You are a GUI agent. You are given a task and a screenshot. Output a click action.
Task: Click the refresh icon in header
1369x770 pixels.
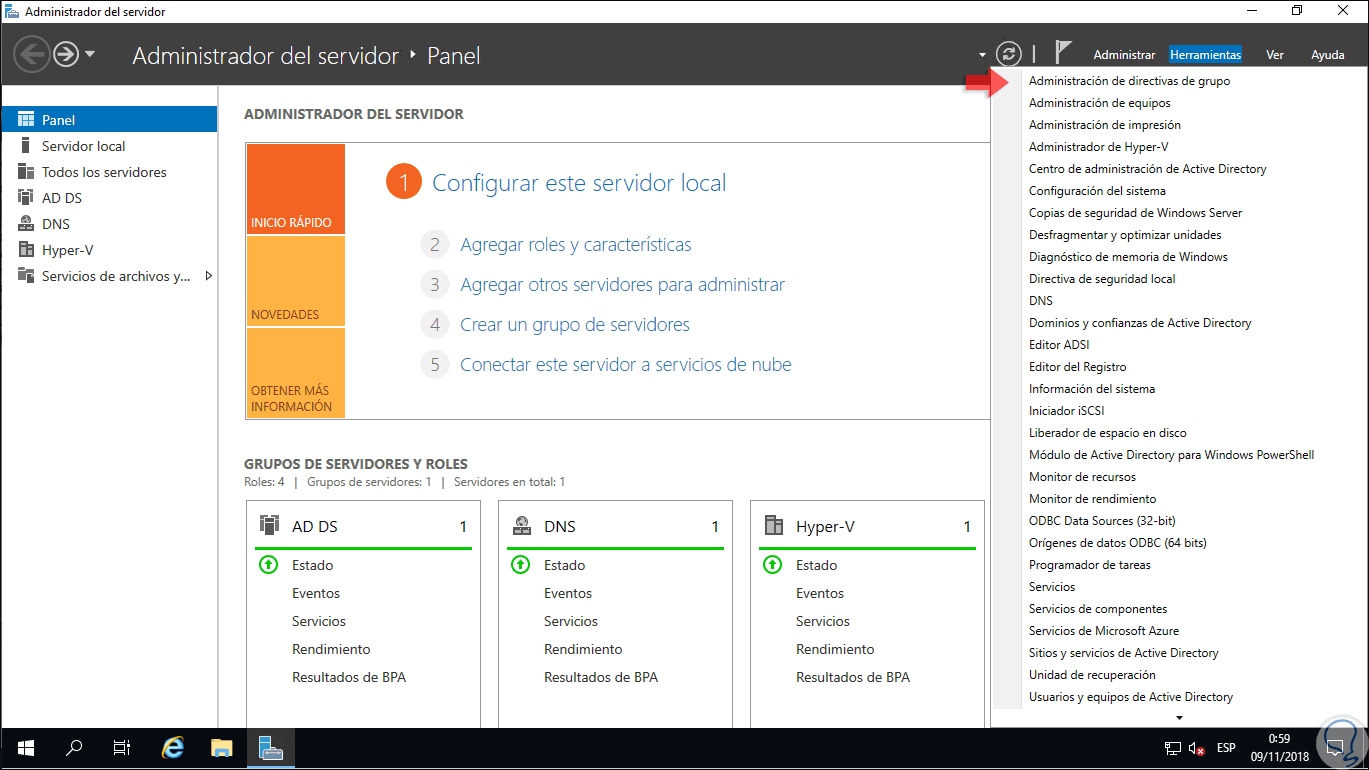(x=1009, y=54)
